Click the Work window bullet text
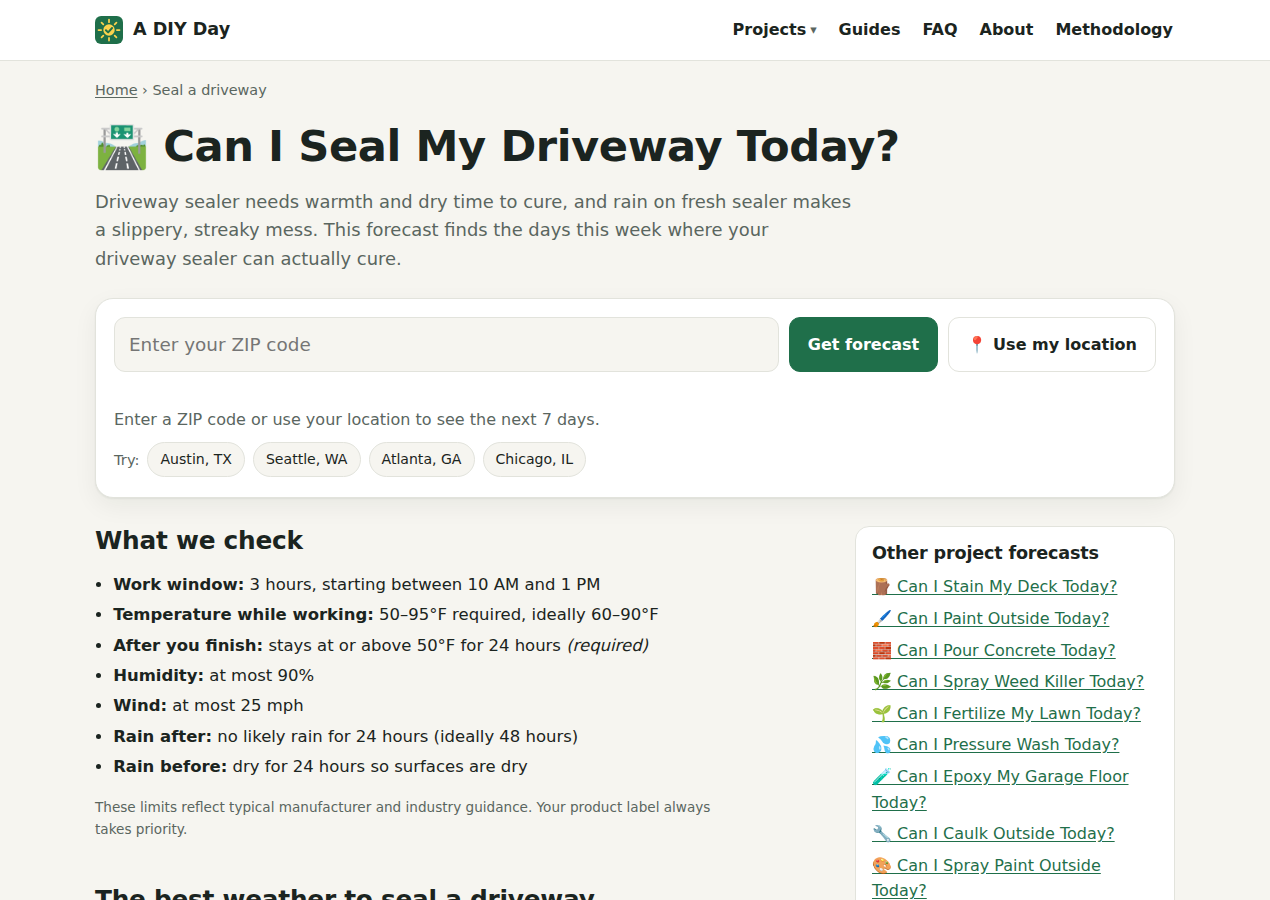The height and width of the screenshot is (900, 1270). pyautogui.click(x=357, y=585)
